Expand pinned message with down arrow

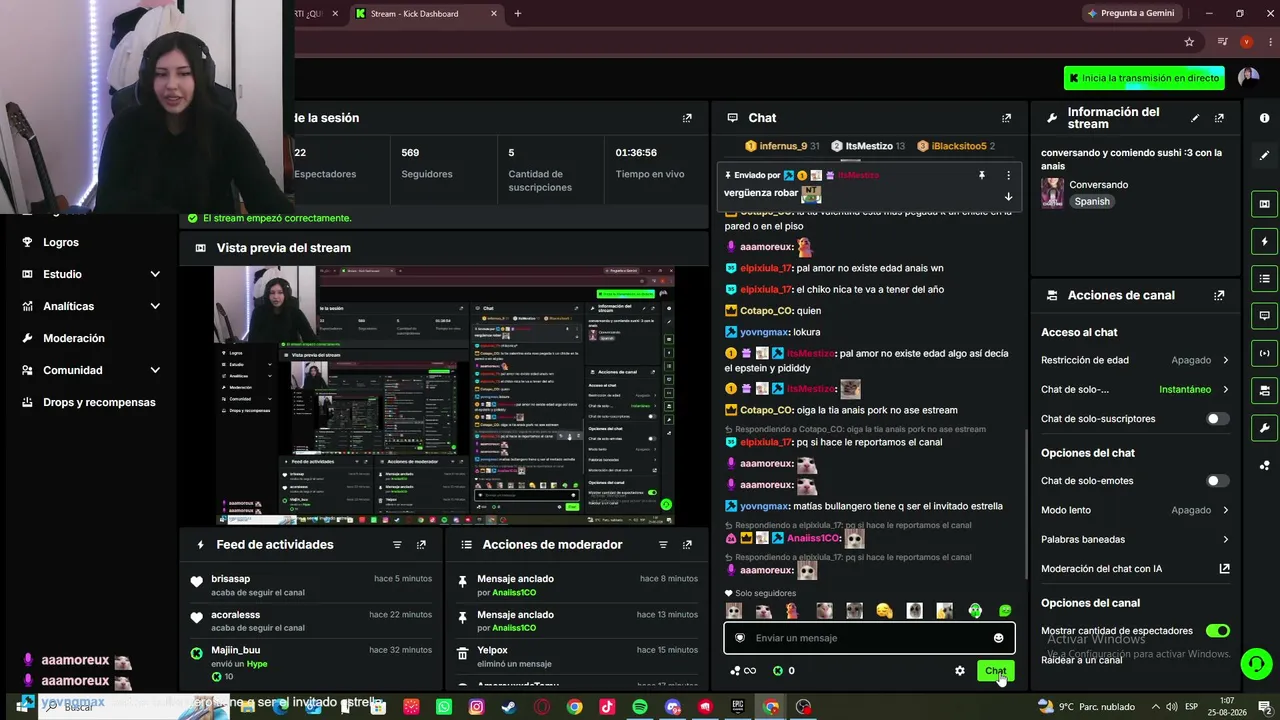click(x=1008, y=196)
